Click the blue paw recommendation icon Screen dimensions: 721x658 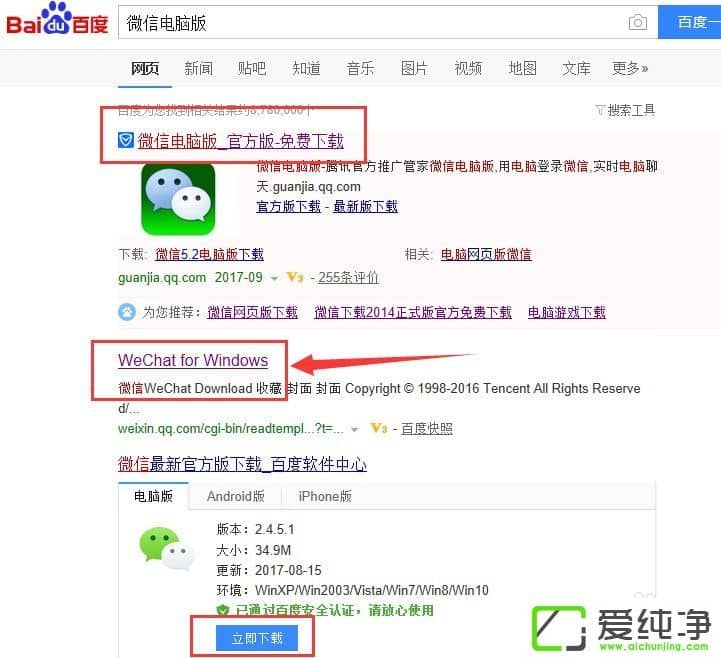[127, 312]
